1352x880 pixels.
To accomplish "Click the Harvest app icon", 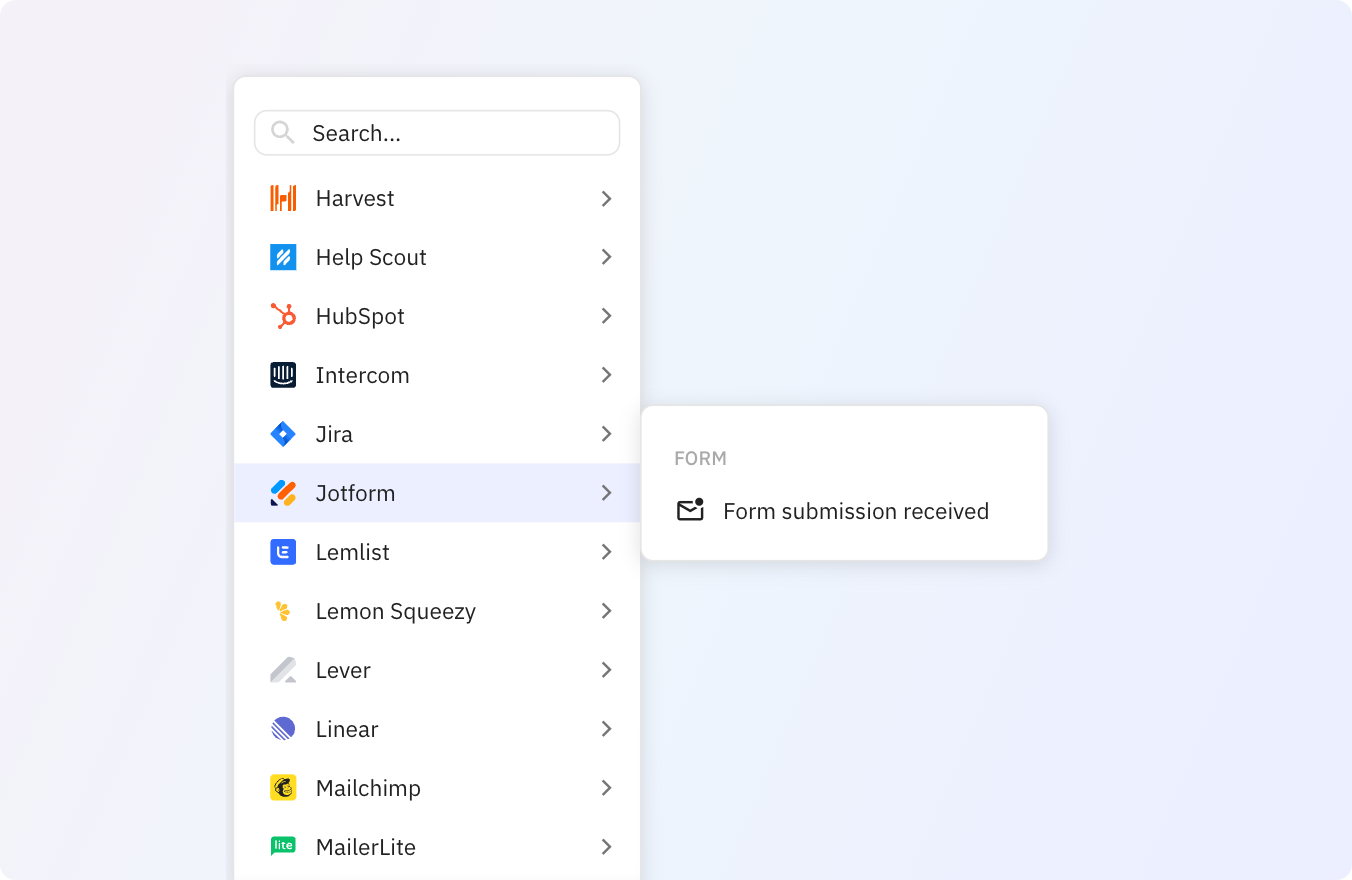I will [283, 198].
